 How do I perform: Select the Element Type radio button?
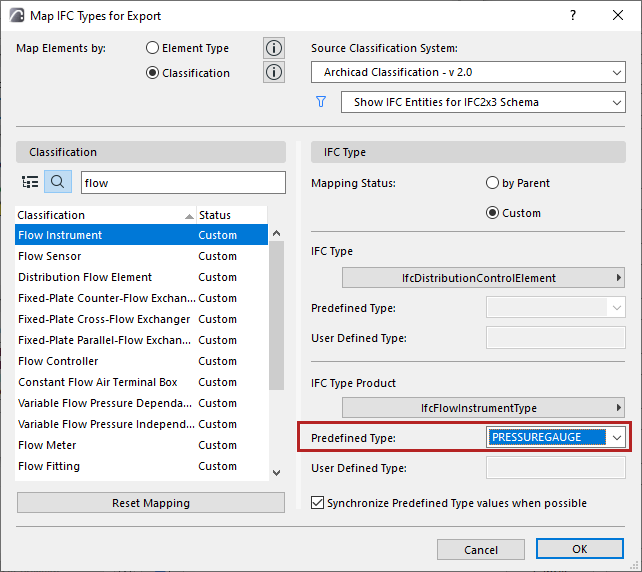(152, 48)
